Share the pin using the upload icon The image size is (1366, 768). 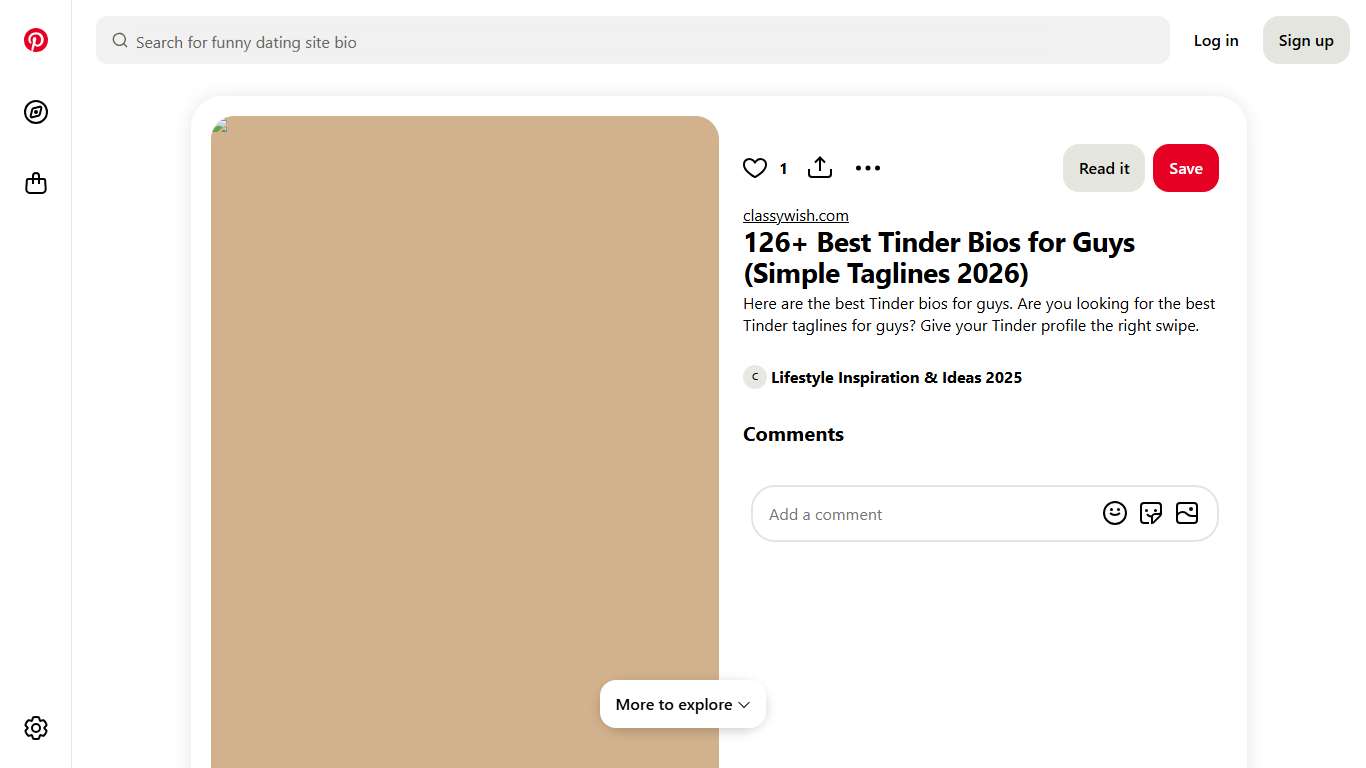(819, 167)
